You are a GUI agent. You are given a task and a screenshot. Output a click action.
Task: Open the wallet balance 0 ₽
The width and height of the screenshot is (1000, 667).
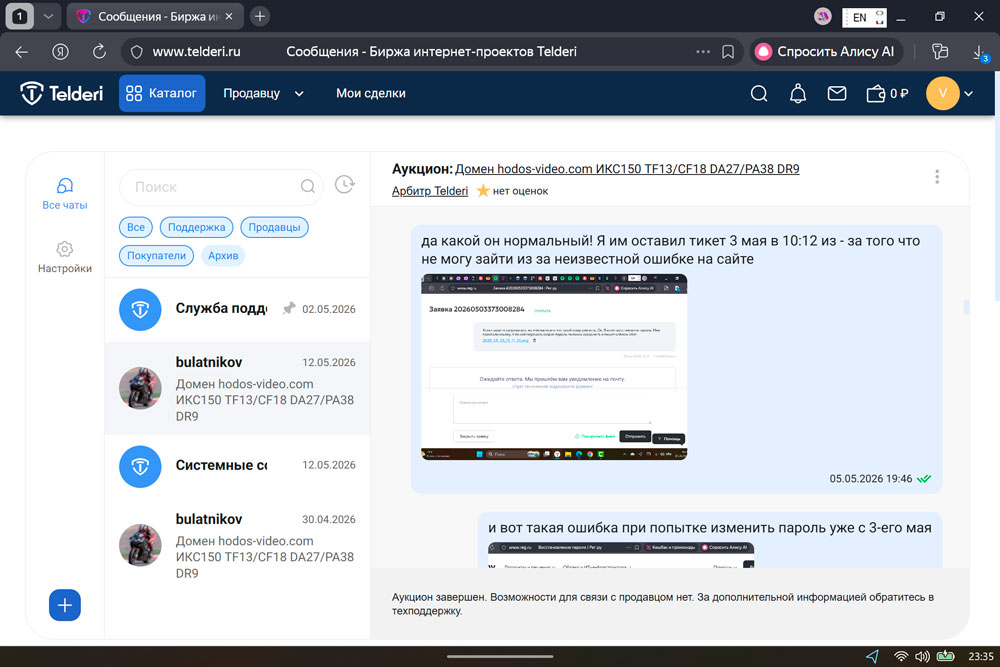click(x=887, y=94)
